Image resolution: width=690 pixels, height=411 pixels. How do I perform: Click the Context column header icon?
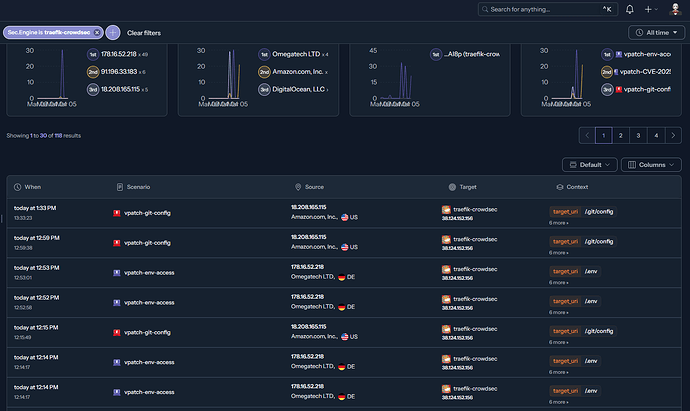click(x=559, y=187)
